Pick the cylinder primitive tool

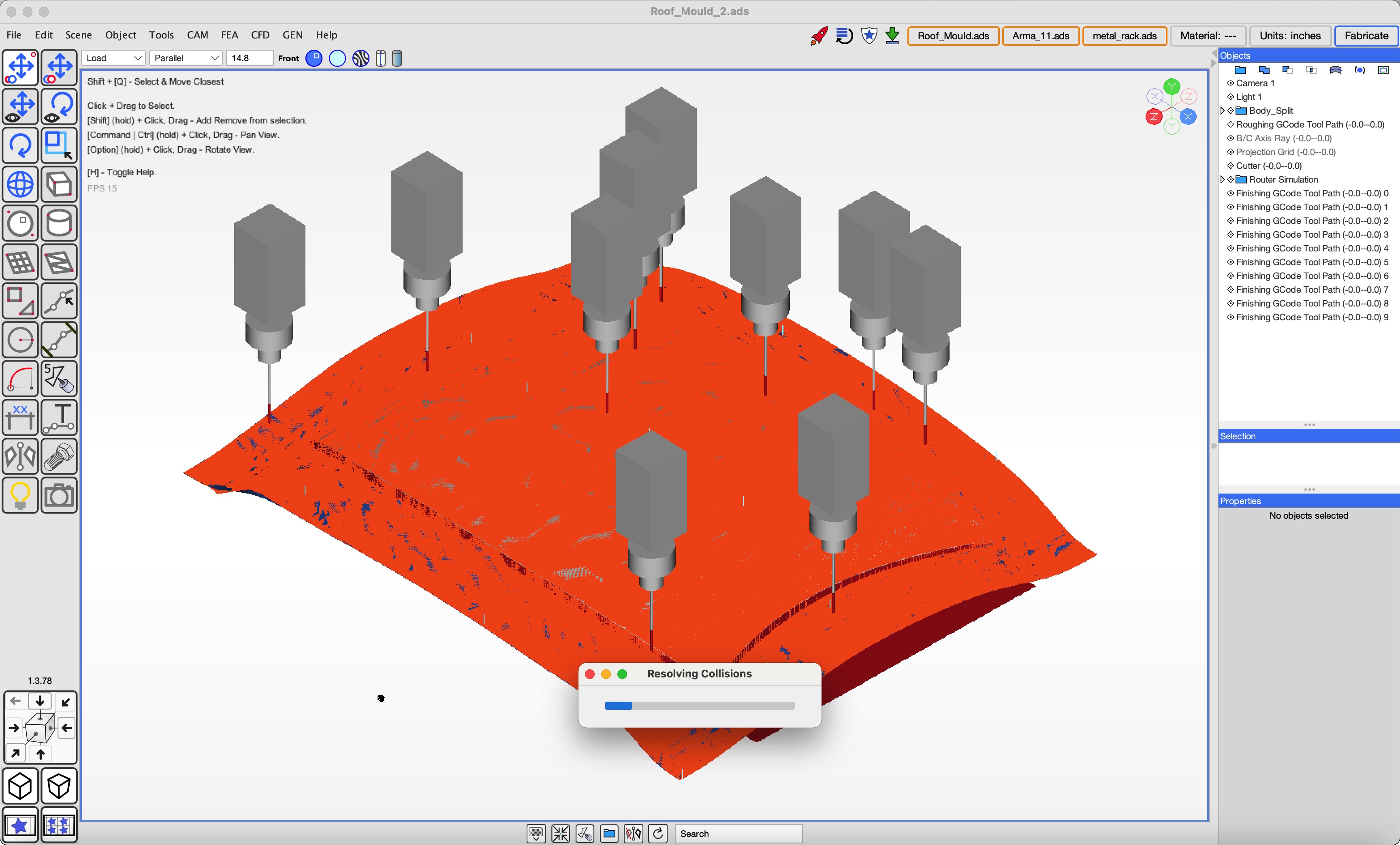coord(59,223)
